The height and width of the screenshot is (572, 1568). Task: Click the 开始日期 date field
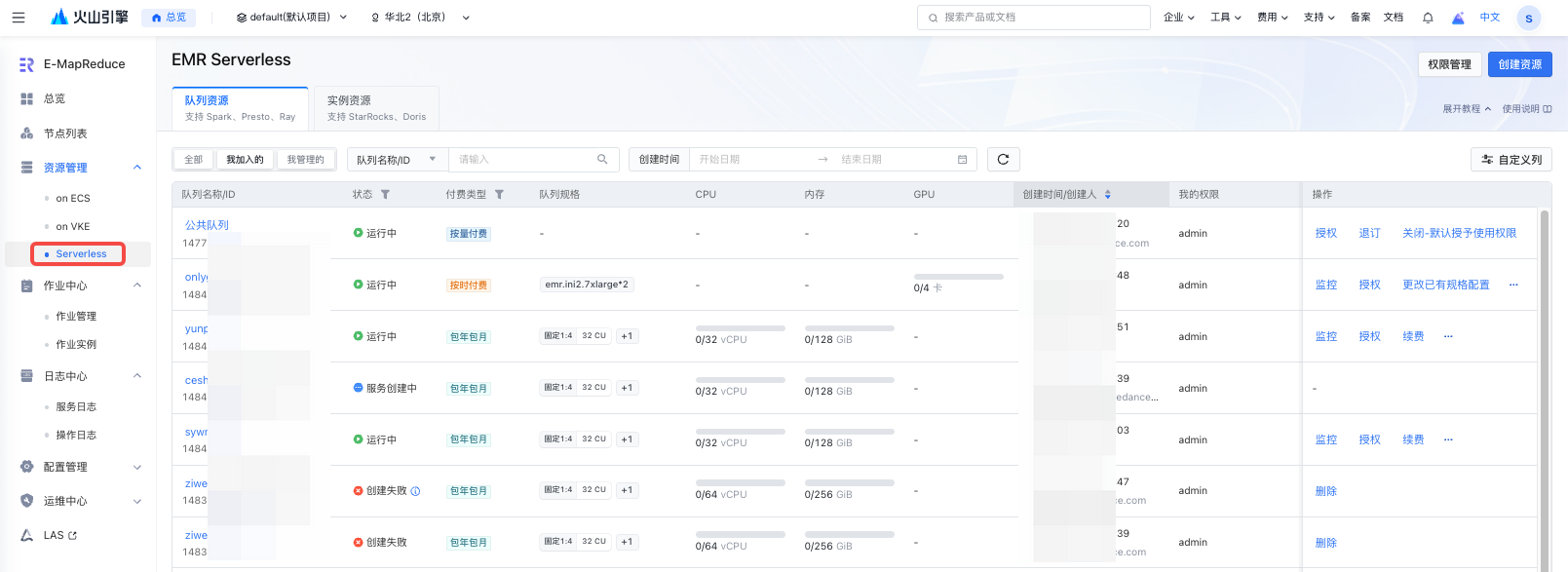(750, 159)
